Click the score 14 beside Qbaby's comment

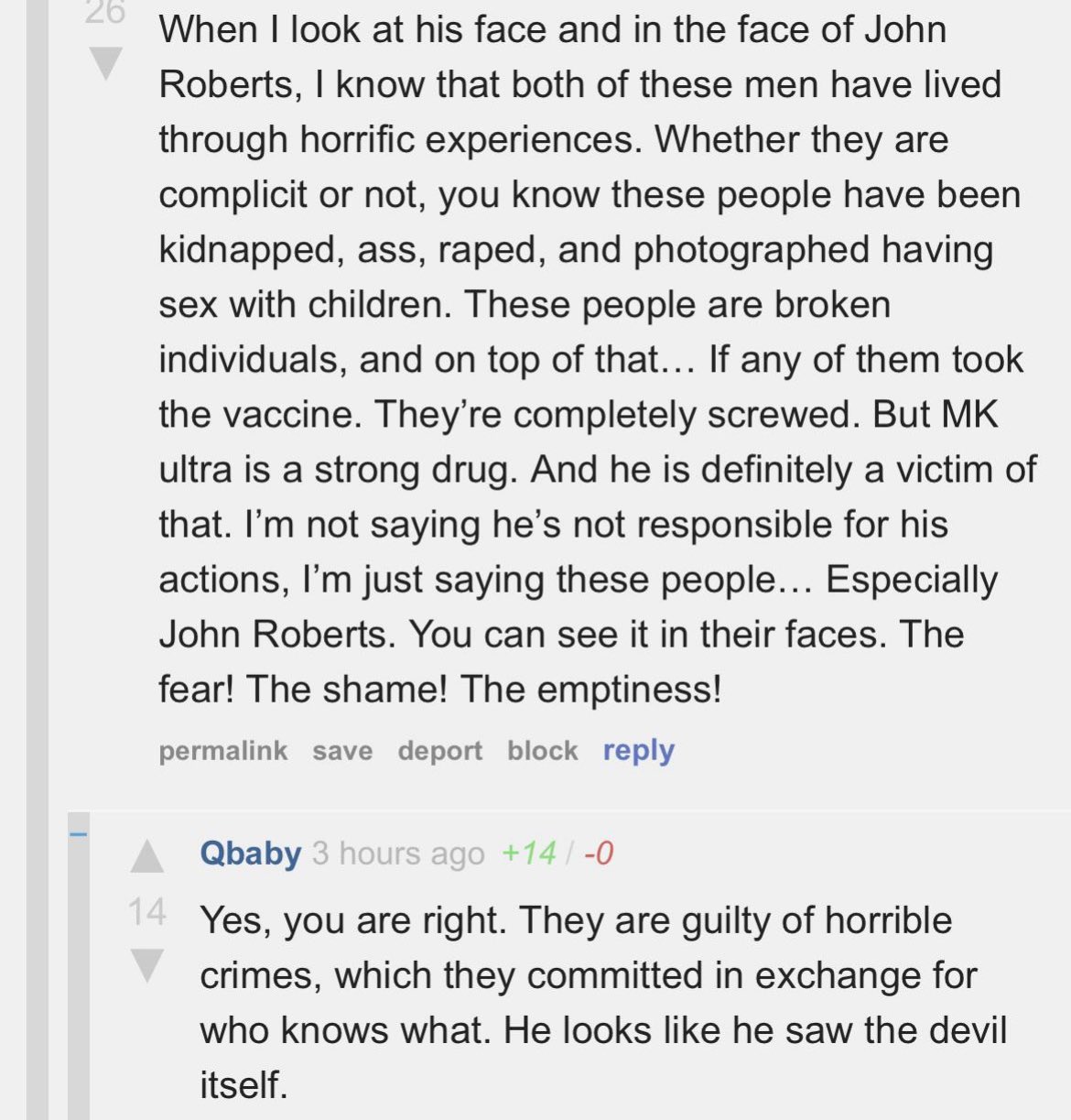point(146,912)
